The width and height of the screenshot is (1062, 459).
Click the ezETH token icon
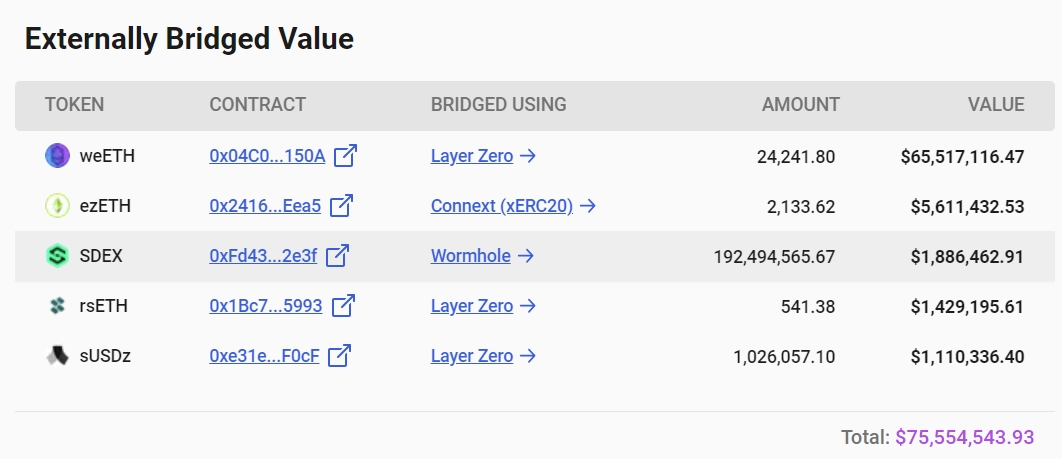(x=57, y=206)
